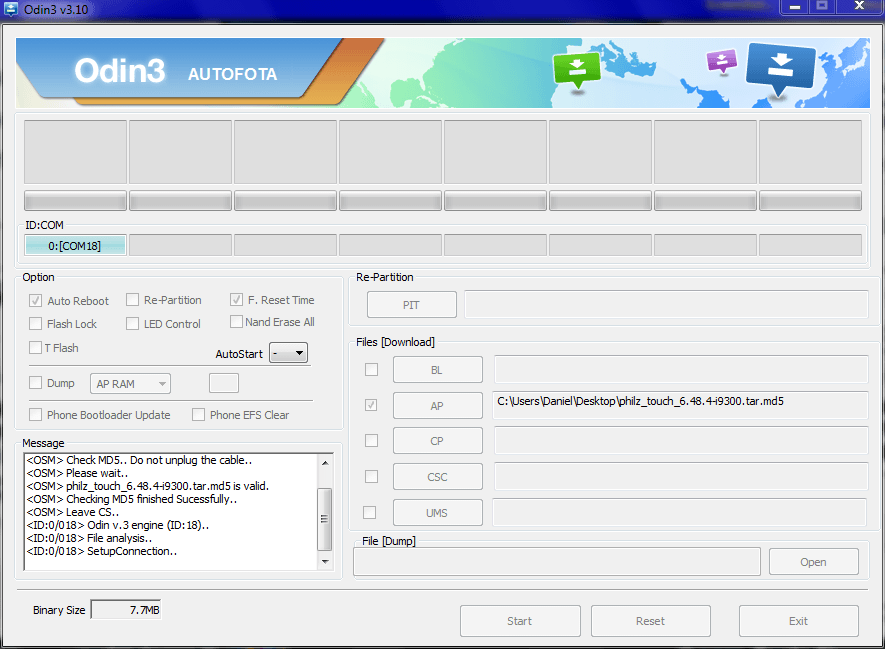Screen dimensions: 885x649
Task: Click the CP file button
Action: tap(437, 441)
